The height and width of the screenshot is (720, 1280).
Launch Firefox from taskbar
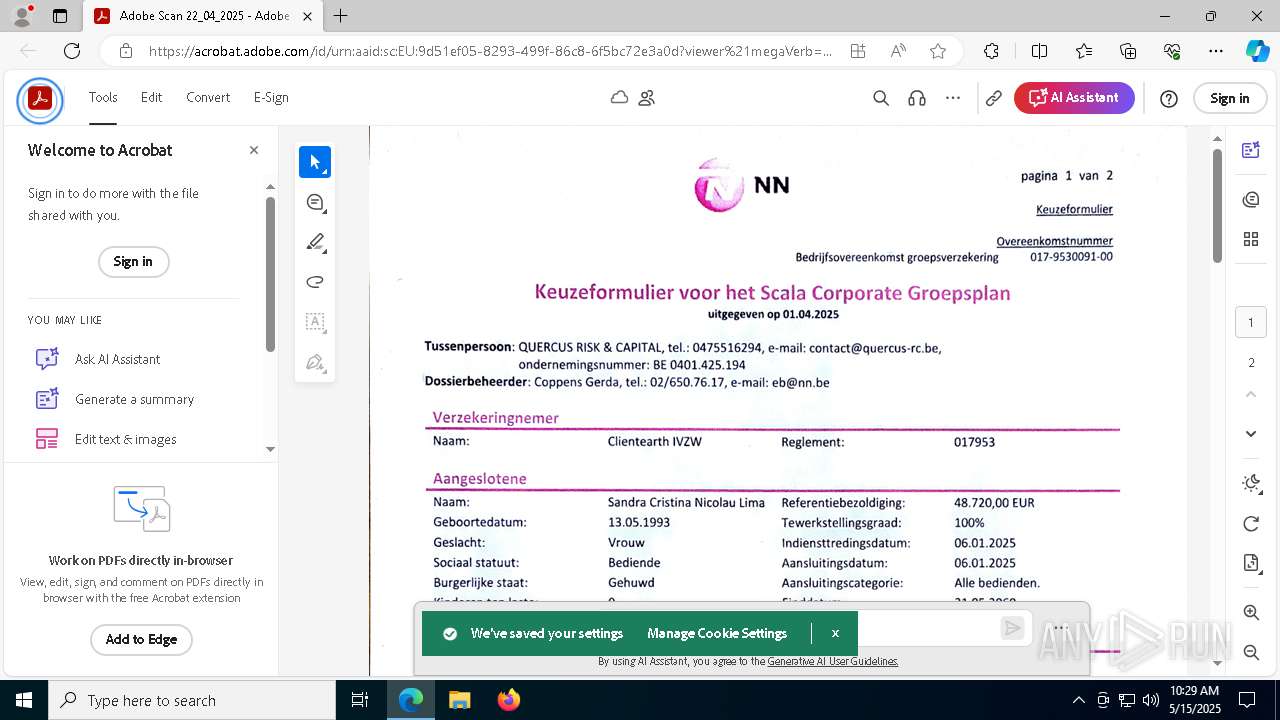click(x=509, y=700)
